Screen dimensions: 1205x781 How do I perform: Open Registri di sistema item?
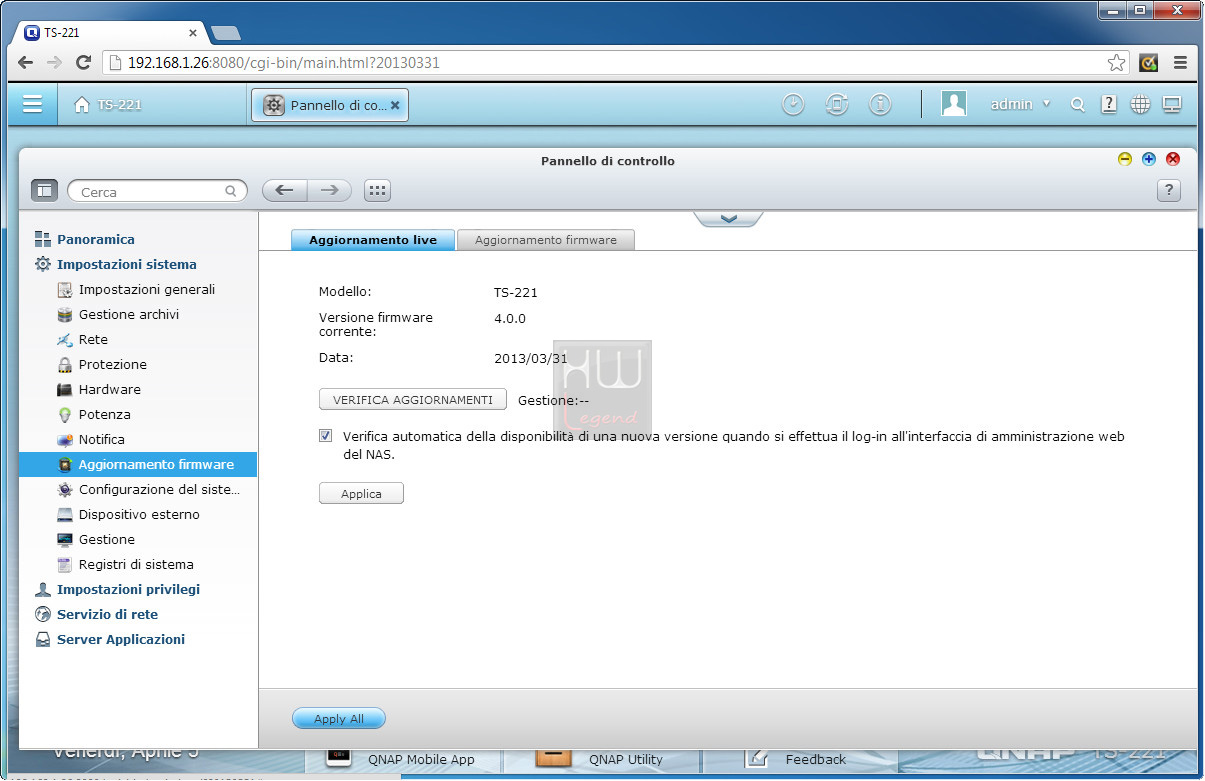138,565
